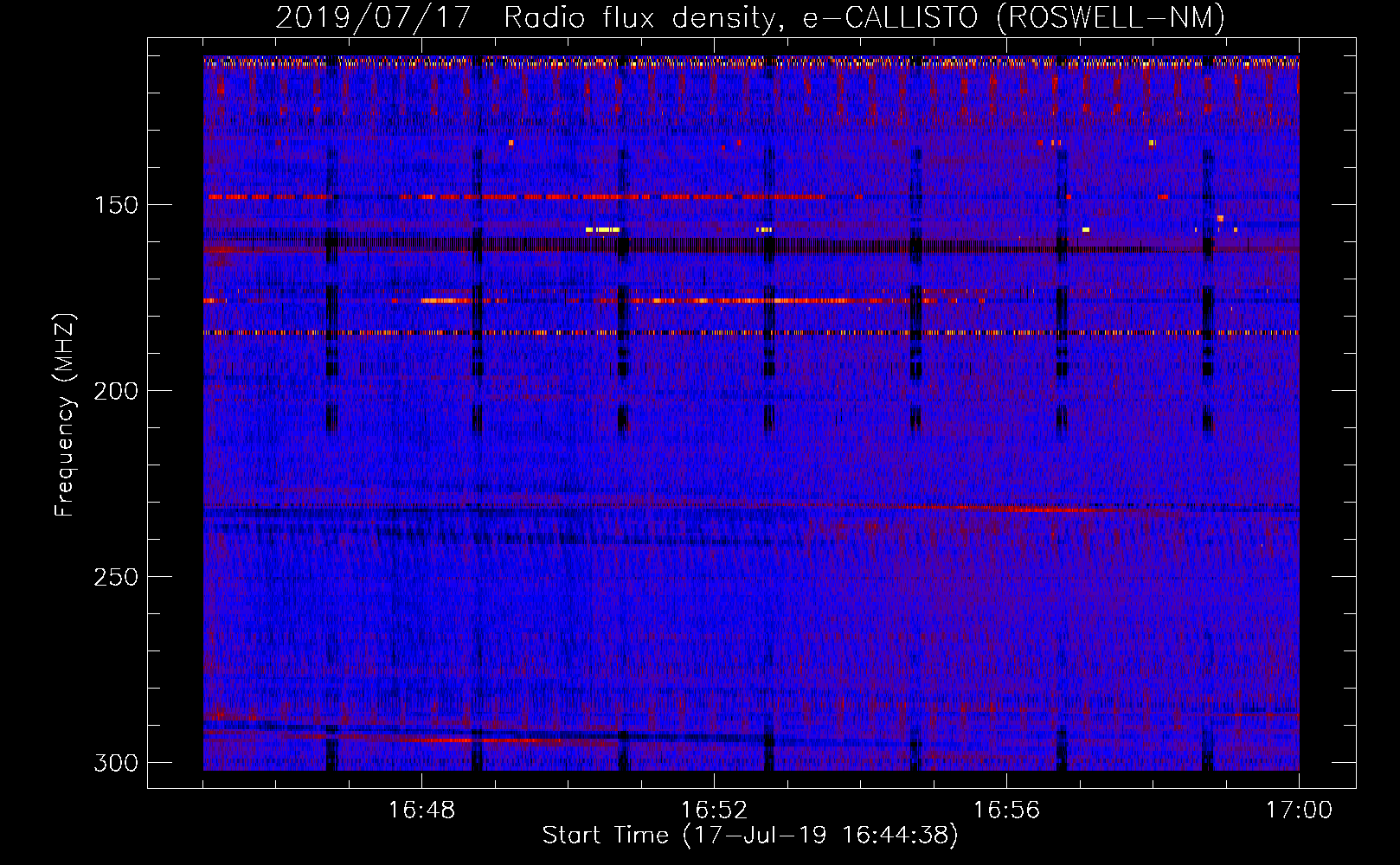Click the 150 frequency tick label

coord(115,205)
